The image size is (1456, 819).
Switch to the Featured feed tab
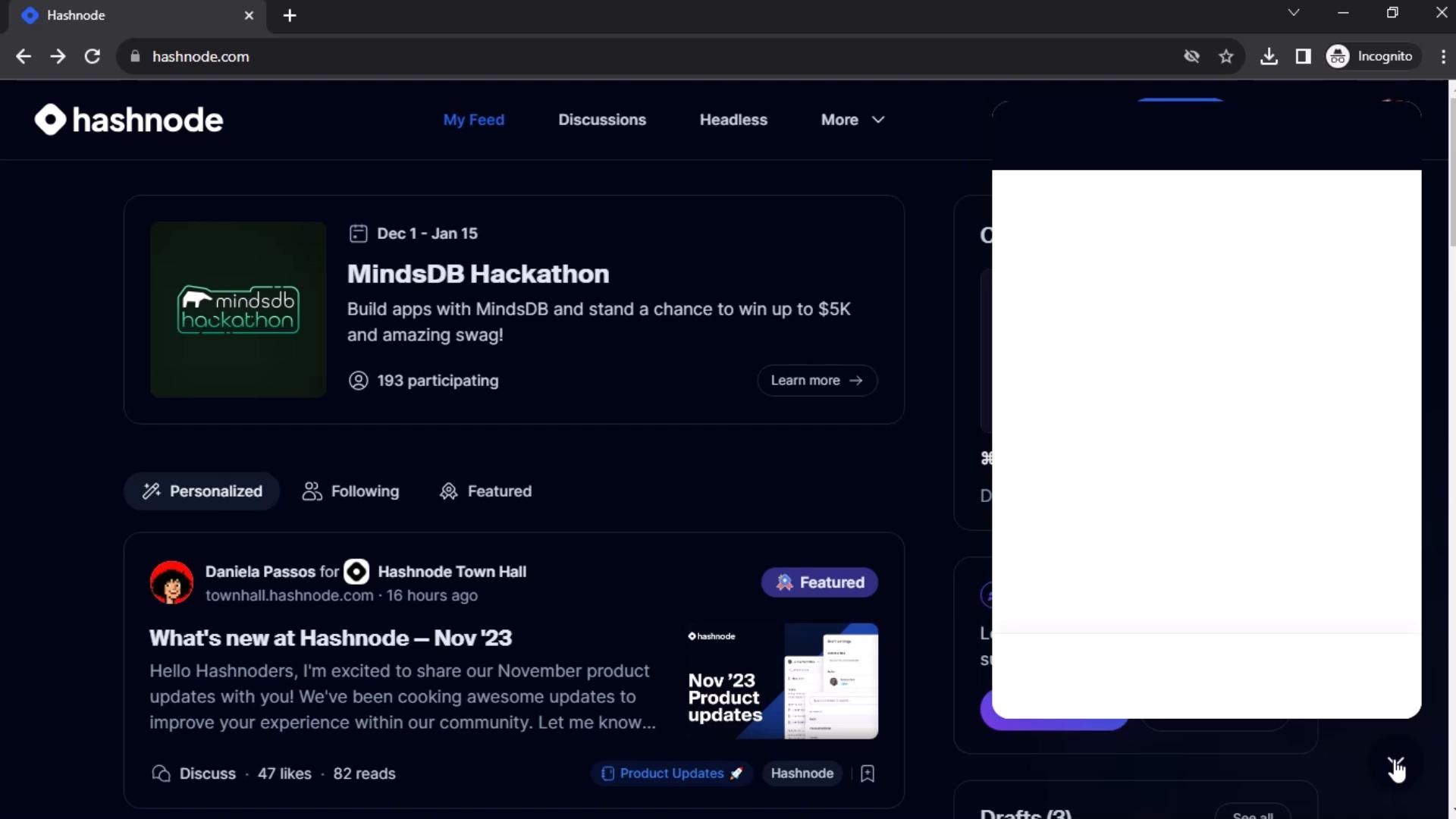point(485,491)
